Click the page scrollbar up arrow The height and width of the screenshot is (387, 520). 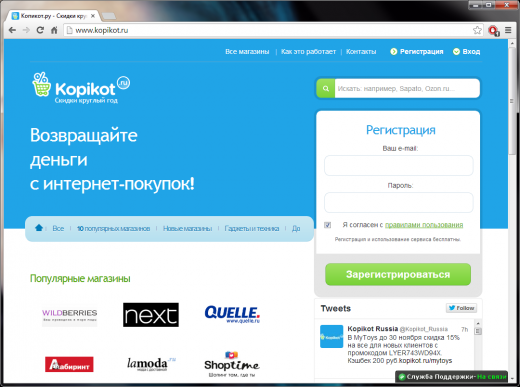(x=512, y=43)
